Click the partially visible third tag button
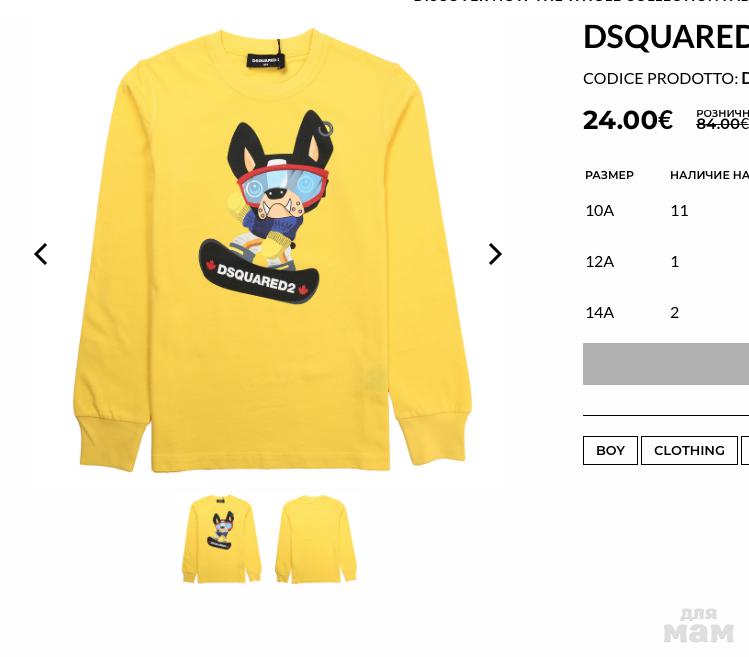749x657 pixels. (x=745, y=450)
